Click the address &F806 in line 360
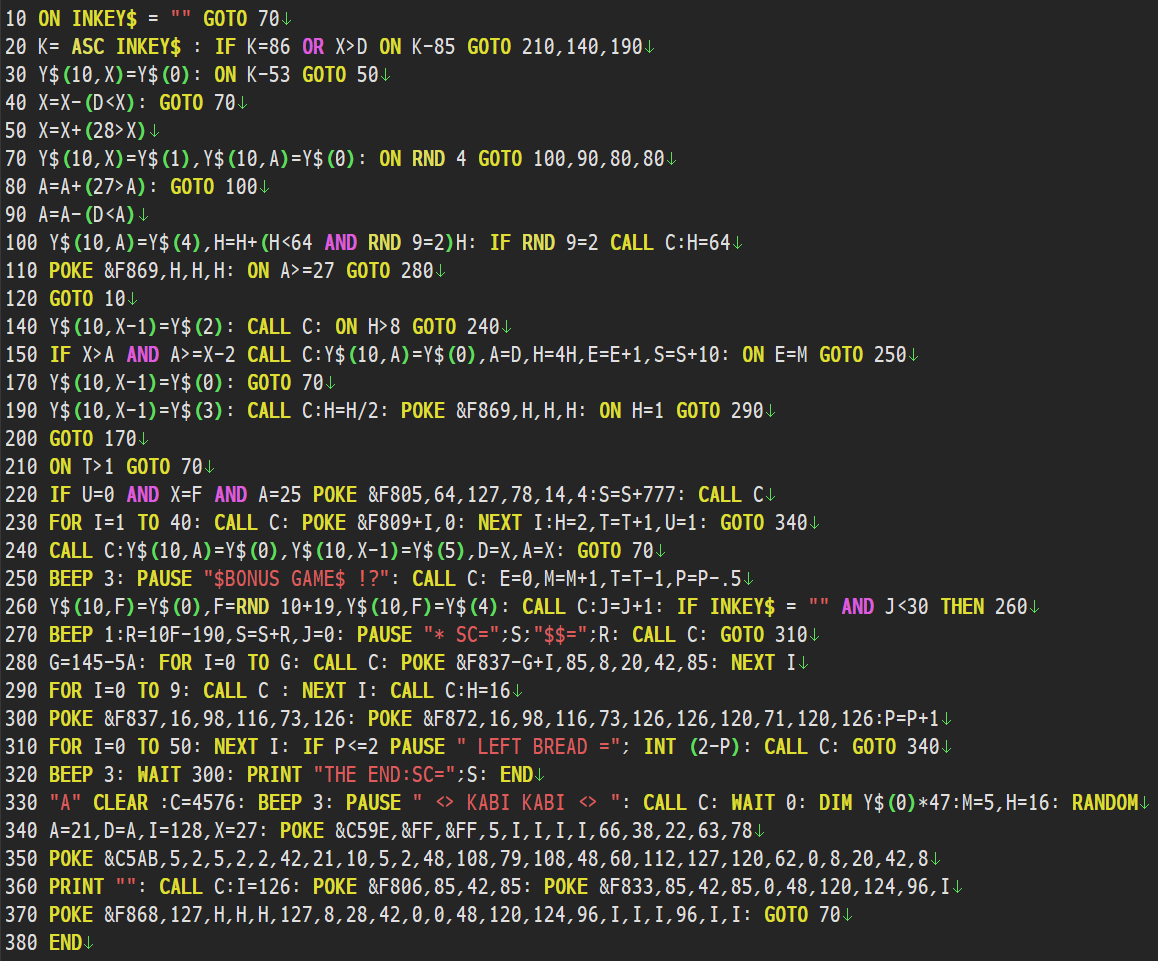This screenshot has width=1158, height=961. (396, 886)
